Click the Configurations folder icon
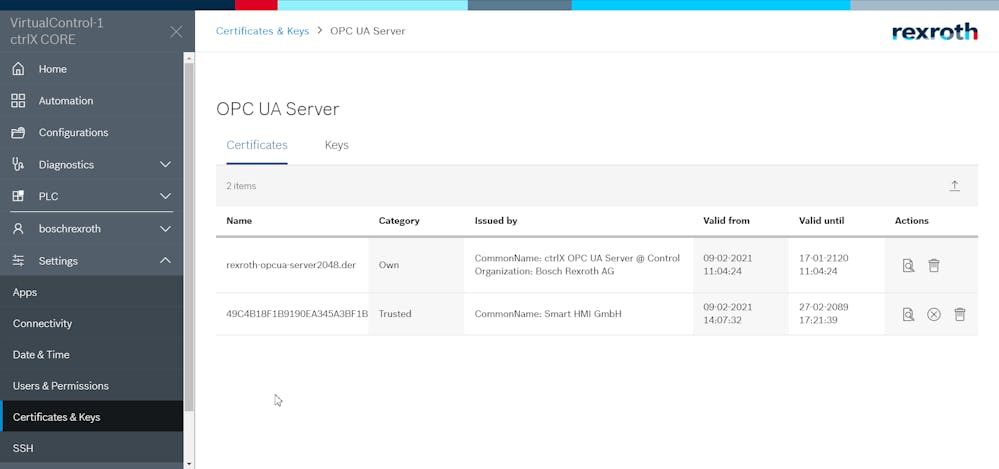Viewport: 999px width, 469px height. pyautogui.click(x=18, y=133)
